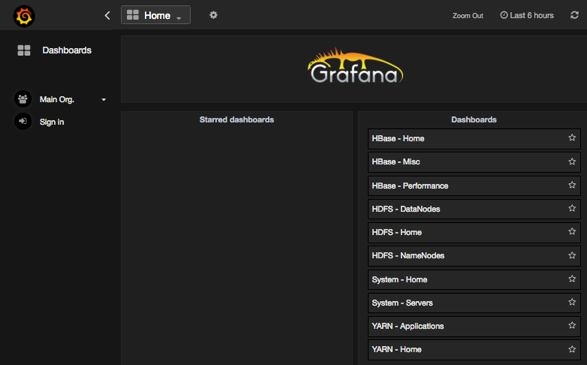This screenshot has width=587, height=365.
Task: Click the Grafana banner logo image
Action: click(355, 66)
